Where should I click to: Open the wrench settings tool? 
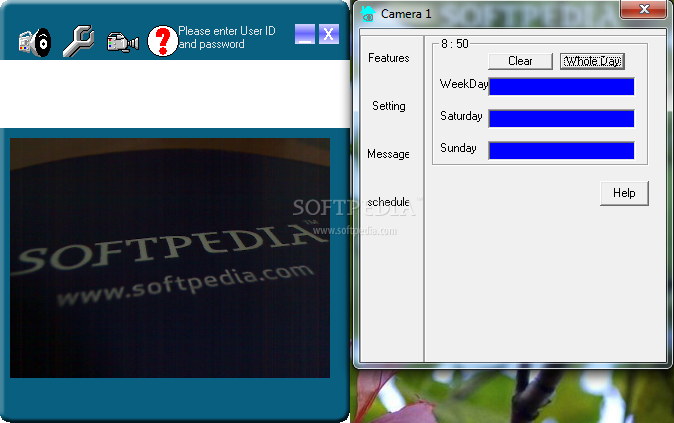pyautogui.click(x=79, y=41)
